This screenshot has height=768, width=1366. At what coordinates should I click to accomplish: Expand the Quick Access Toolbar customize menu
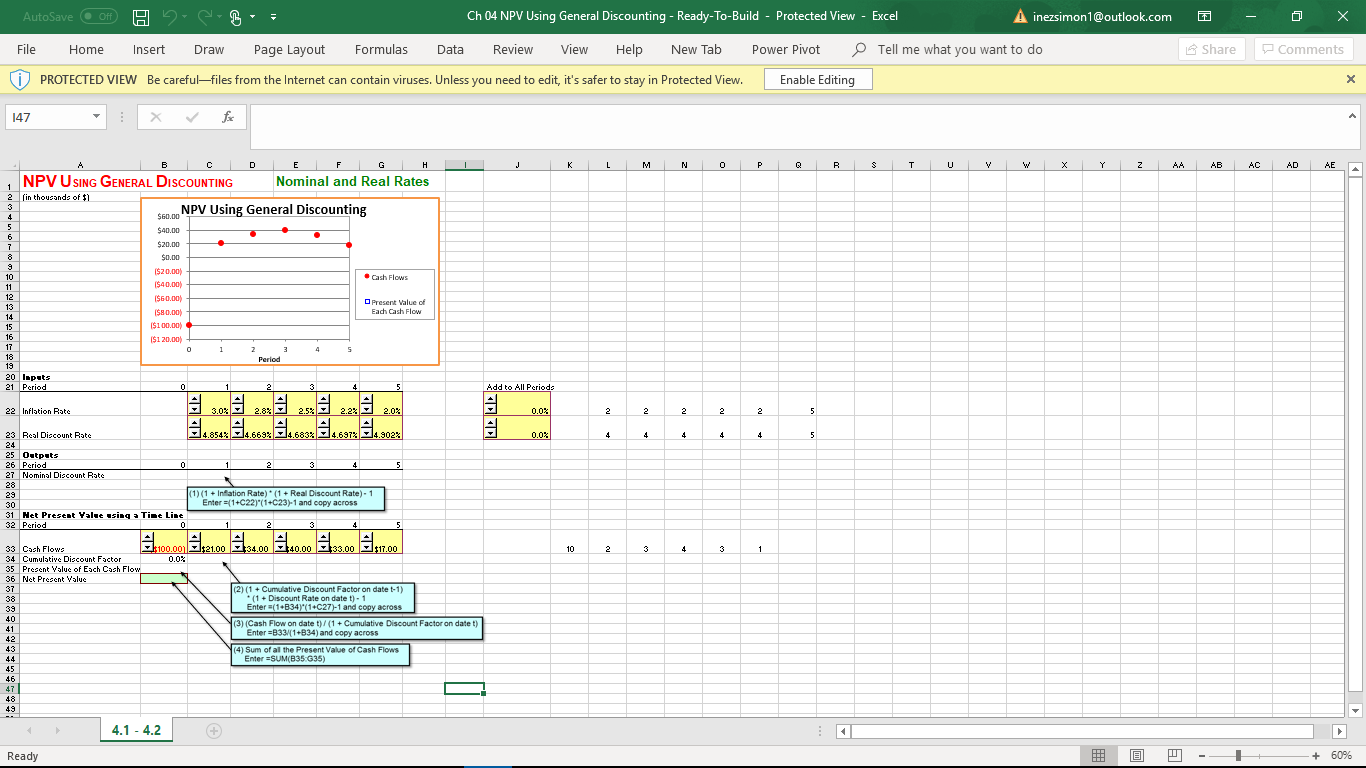tap(273, 17)
